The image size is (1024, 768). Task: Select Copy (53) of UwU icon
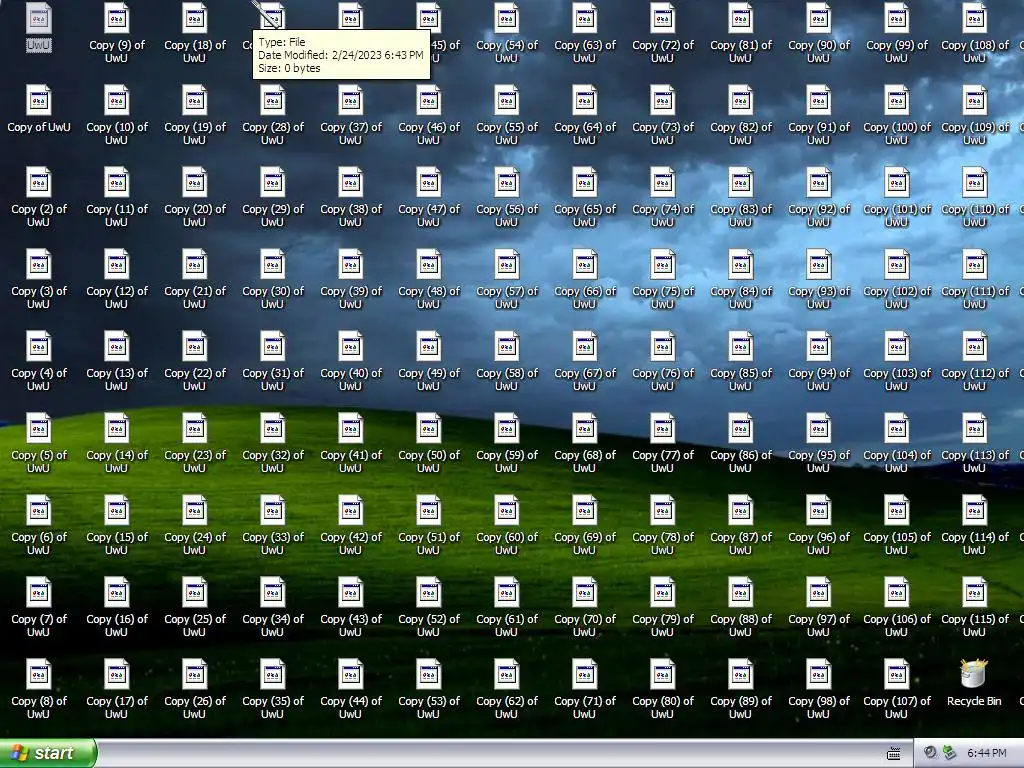click(428, 674)
